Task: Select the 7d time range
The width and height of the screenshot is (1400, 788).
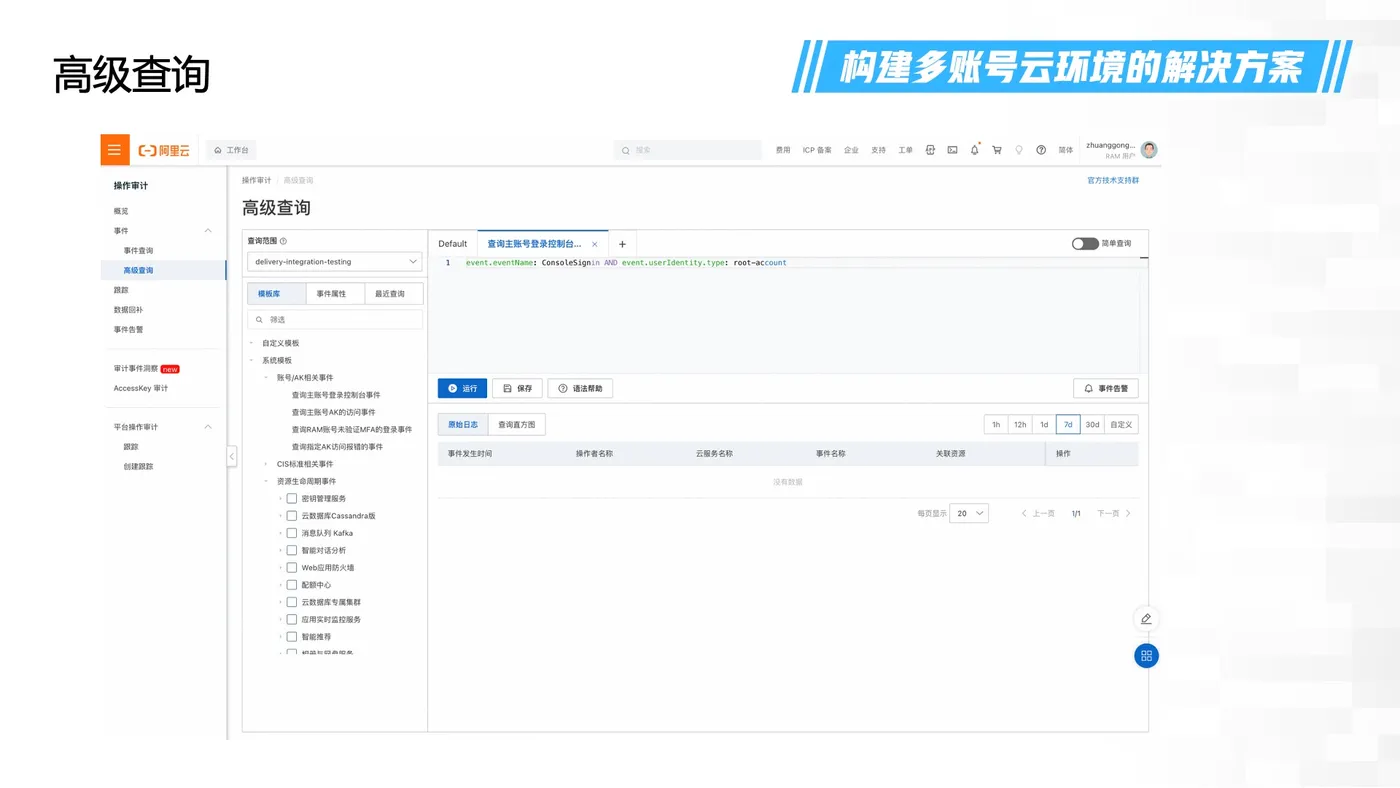Action: pos(1068,425)
